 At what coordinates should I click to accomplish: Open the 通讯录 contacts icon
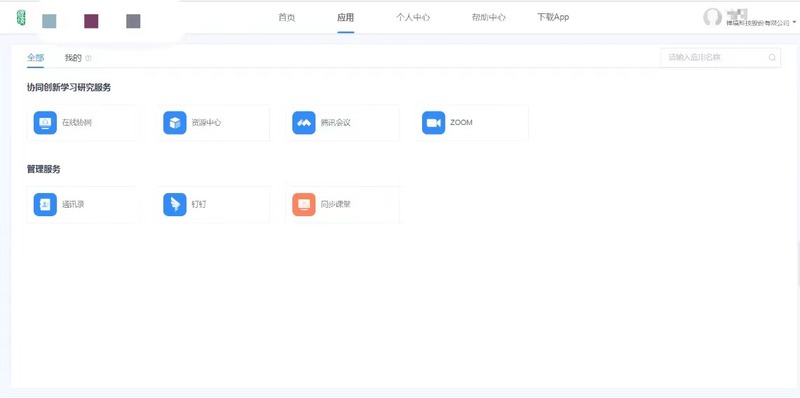pos(45,205)
